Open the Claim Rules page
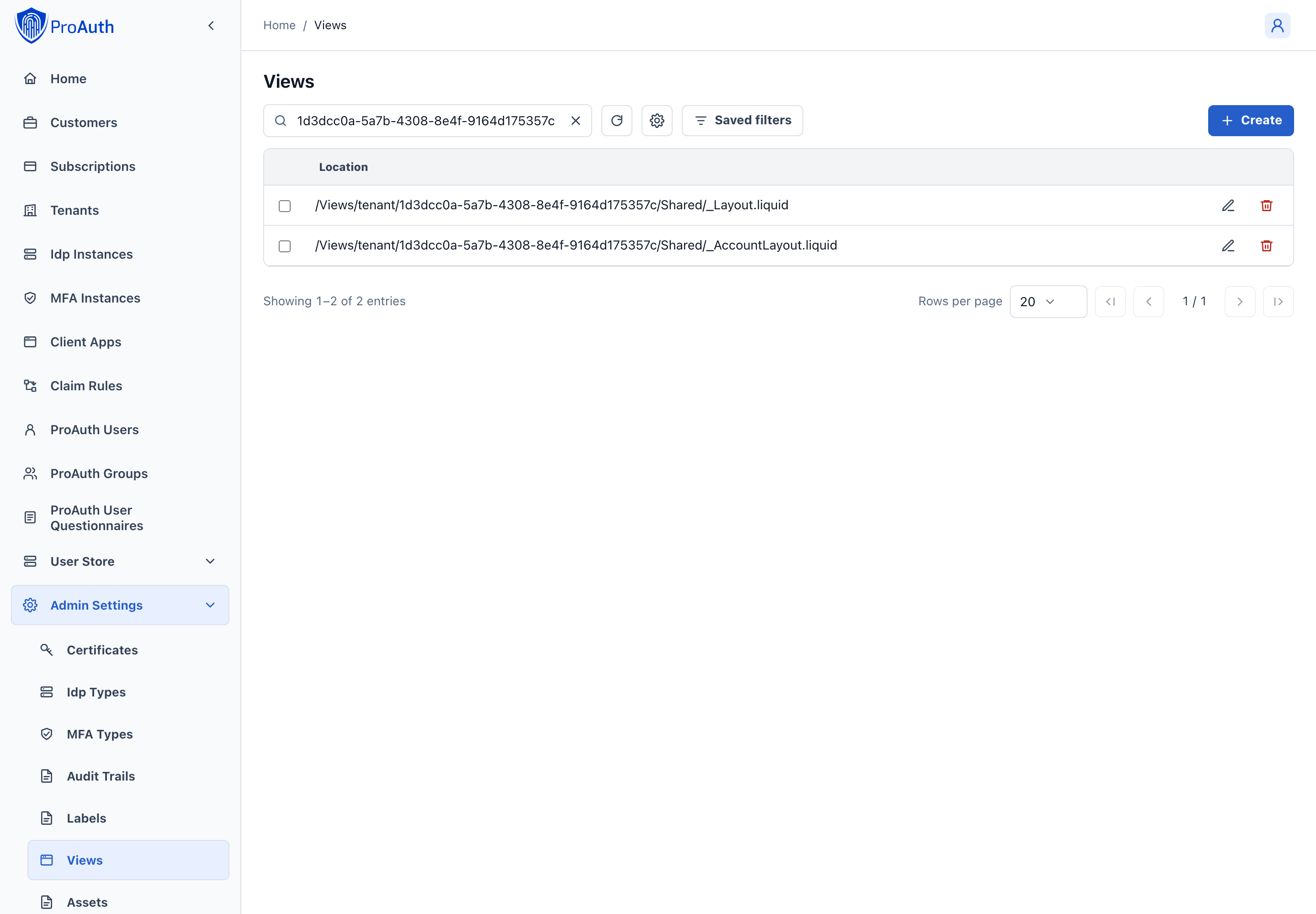 (120, 386)
